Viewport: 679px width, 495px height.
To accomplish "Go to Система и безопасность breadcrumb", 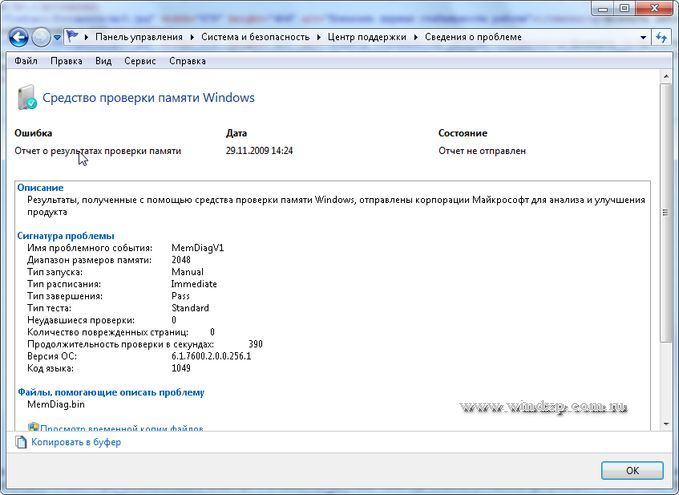I will tap(255, 37).
